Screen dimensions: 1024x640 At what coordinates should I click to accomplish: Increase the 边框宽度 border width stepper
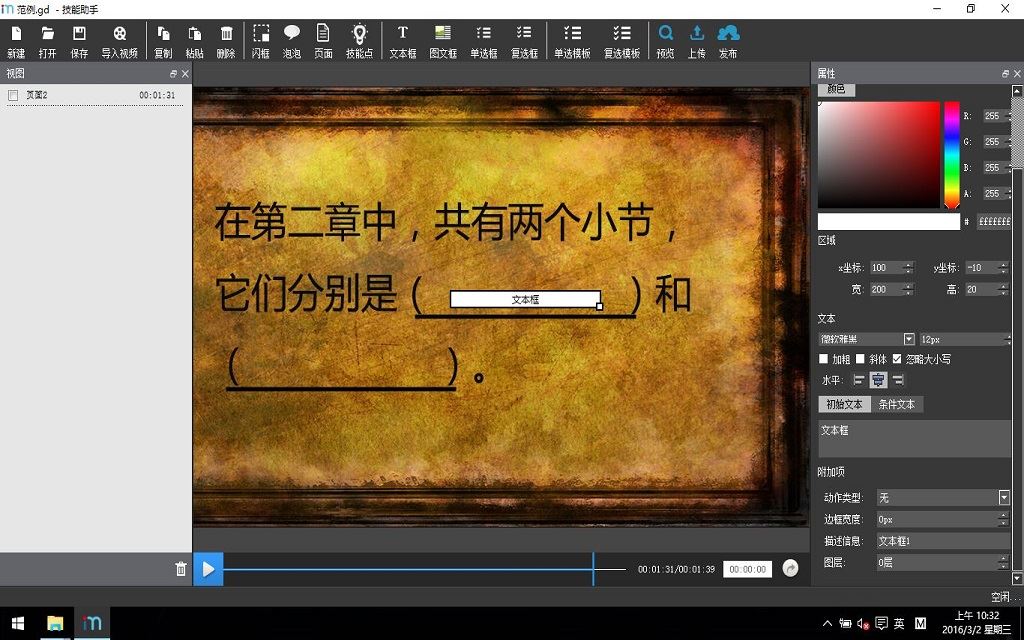click(x=1004, y=516)
